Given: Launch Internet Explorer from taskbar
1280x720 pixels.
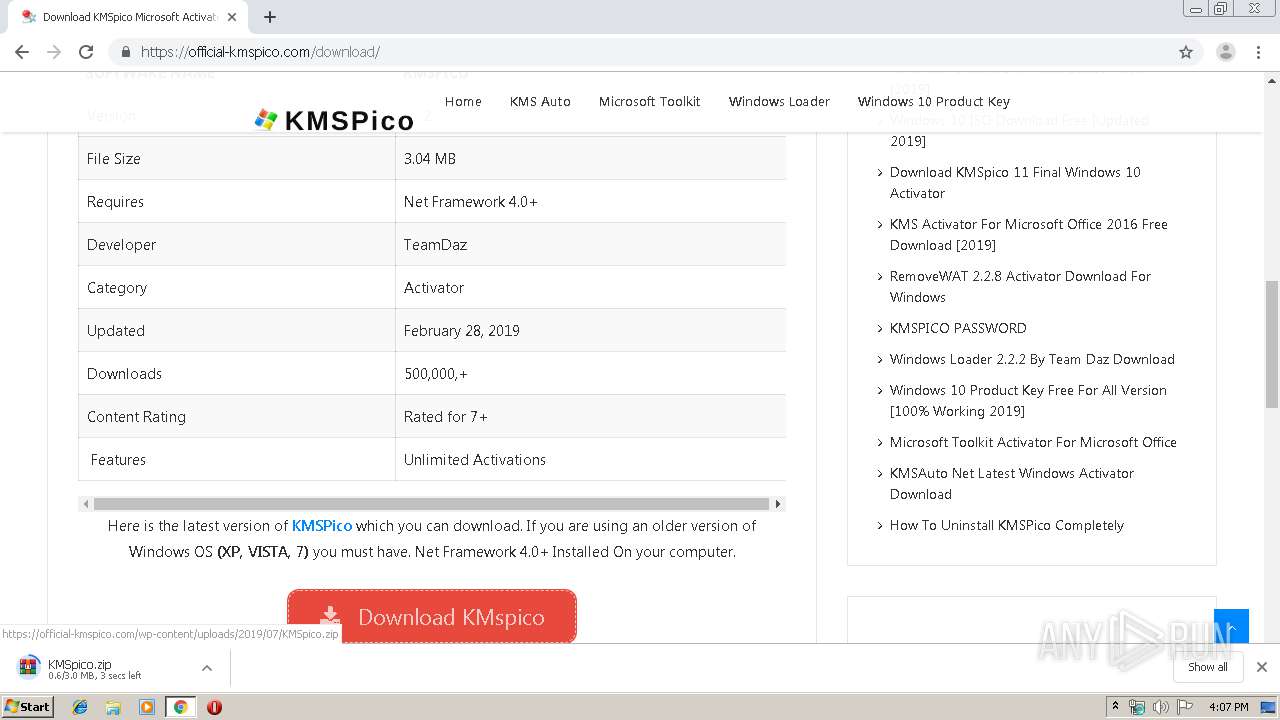Looking at the screenshot, I should tap(80, 707).
